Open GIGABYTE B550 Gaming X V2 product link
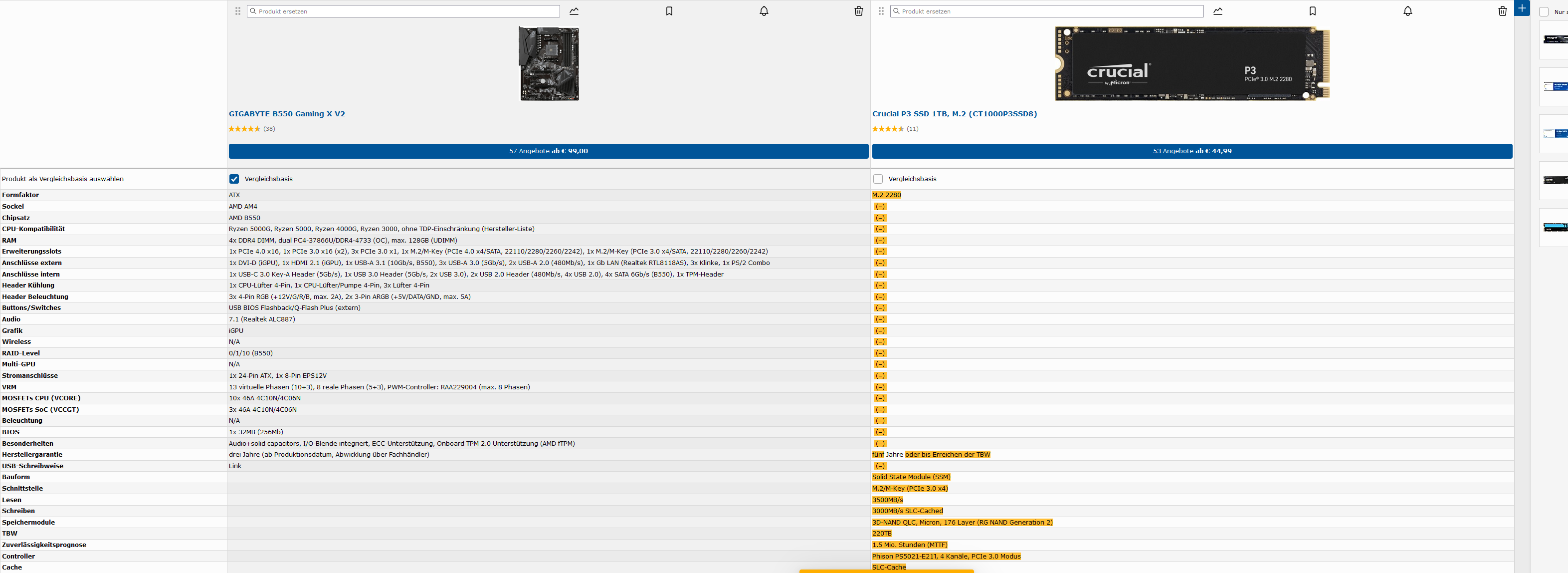 (287, 114)
